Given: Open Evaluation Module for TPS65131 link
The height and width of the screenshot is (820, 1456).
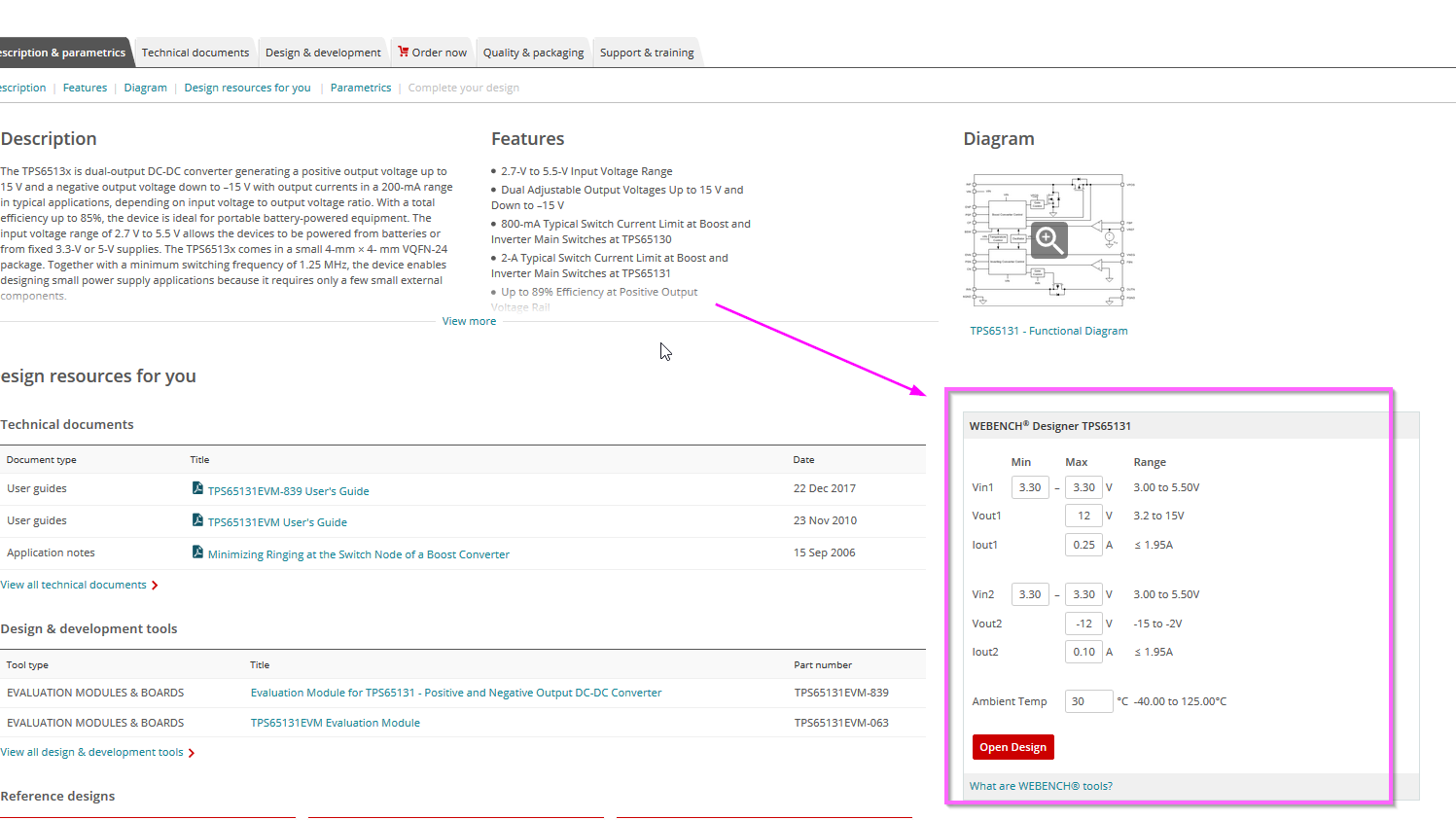Looking at the screenshot, I should (x=456, y=693).
